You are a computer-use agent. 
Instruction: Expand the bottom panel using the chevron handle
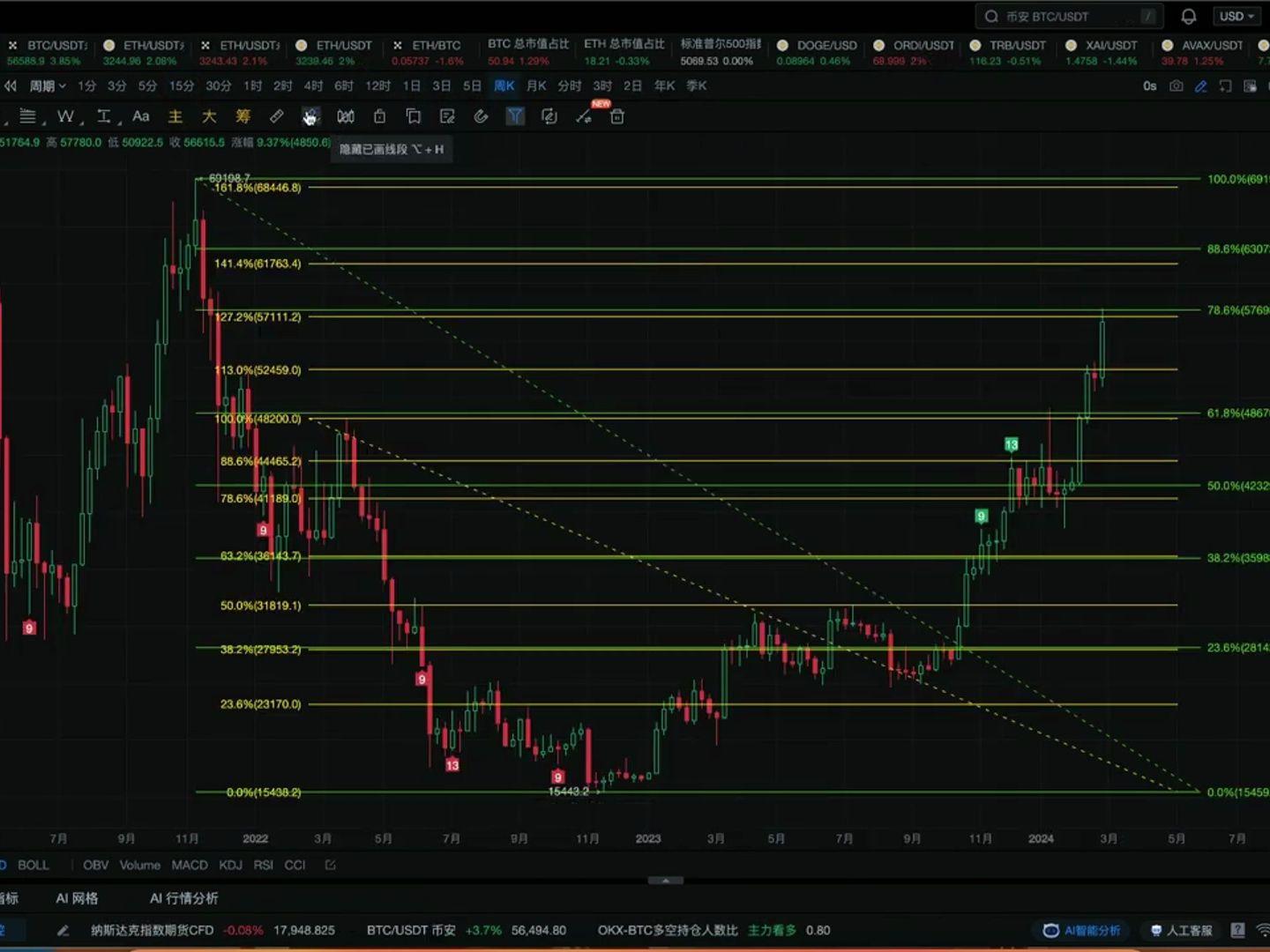click(665, 880)
